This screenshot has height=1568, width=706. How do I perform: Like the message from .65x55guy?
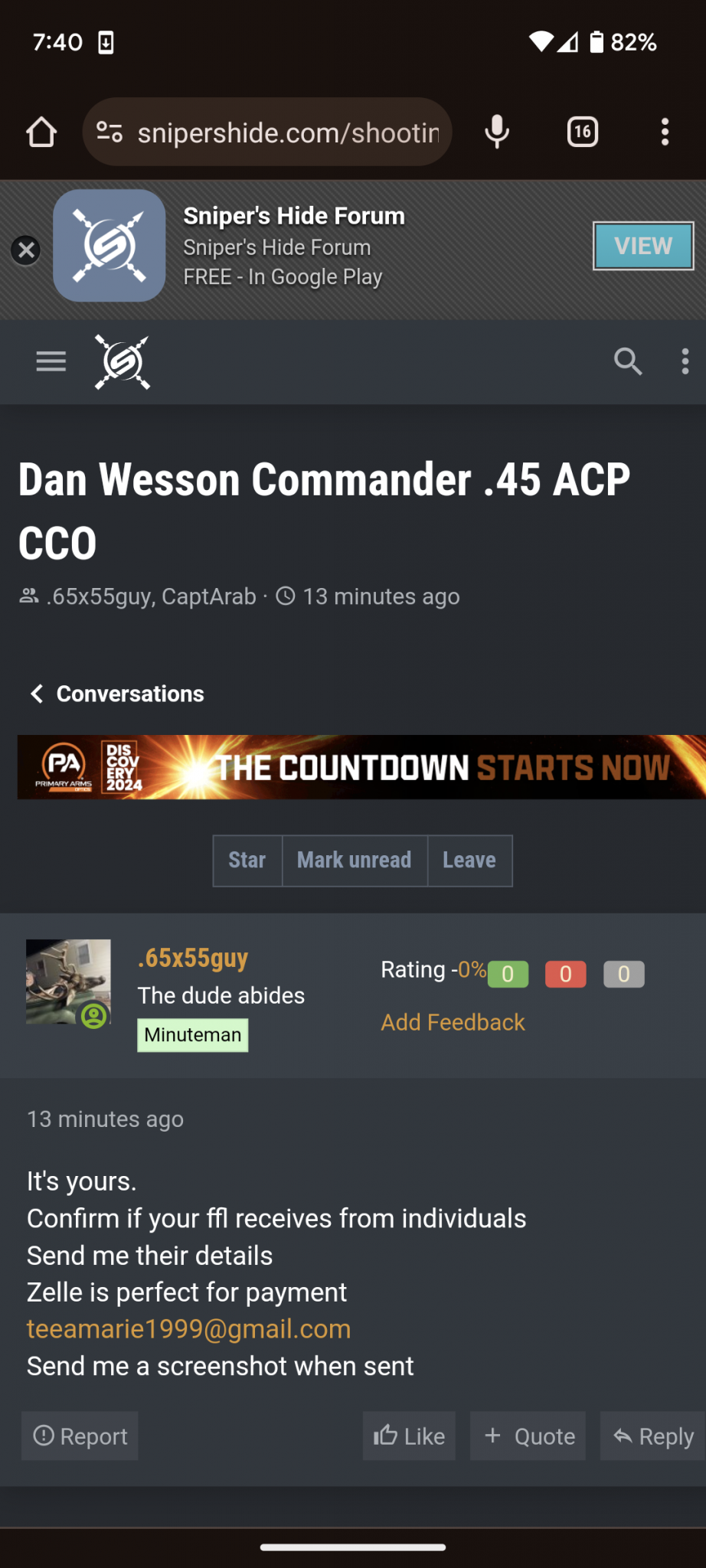[409, 1436]
